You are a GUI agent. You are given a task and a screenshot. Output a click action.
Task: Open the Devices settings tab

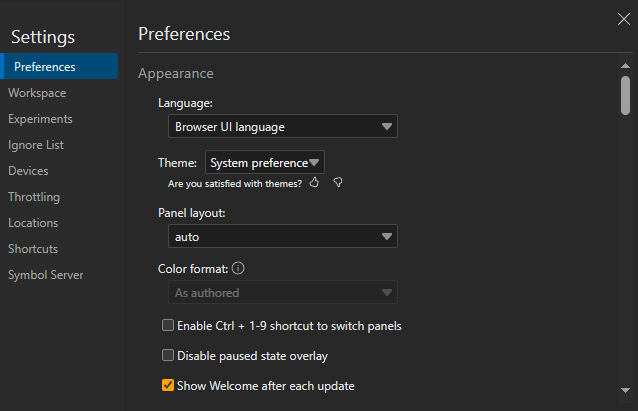coord(28,171)
